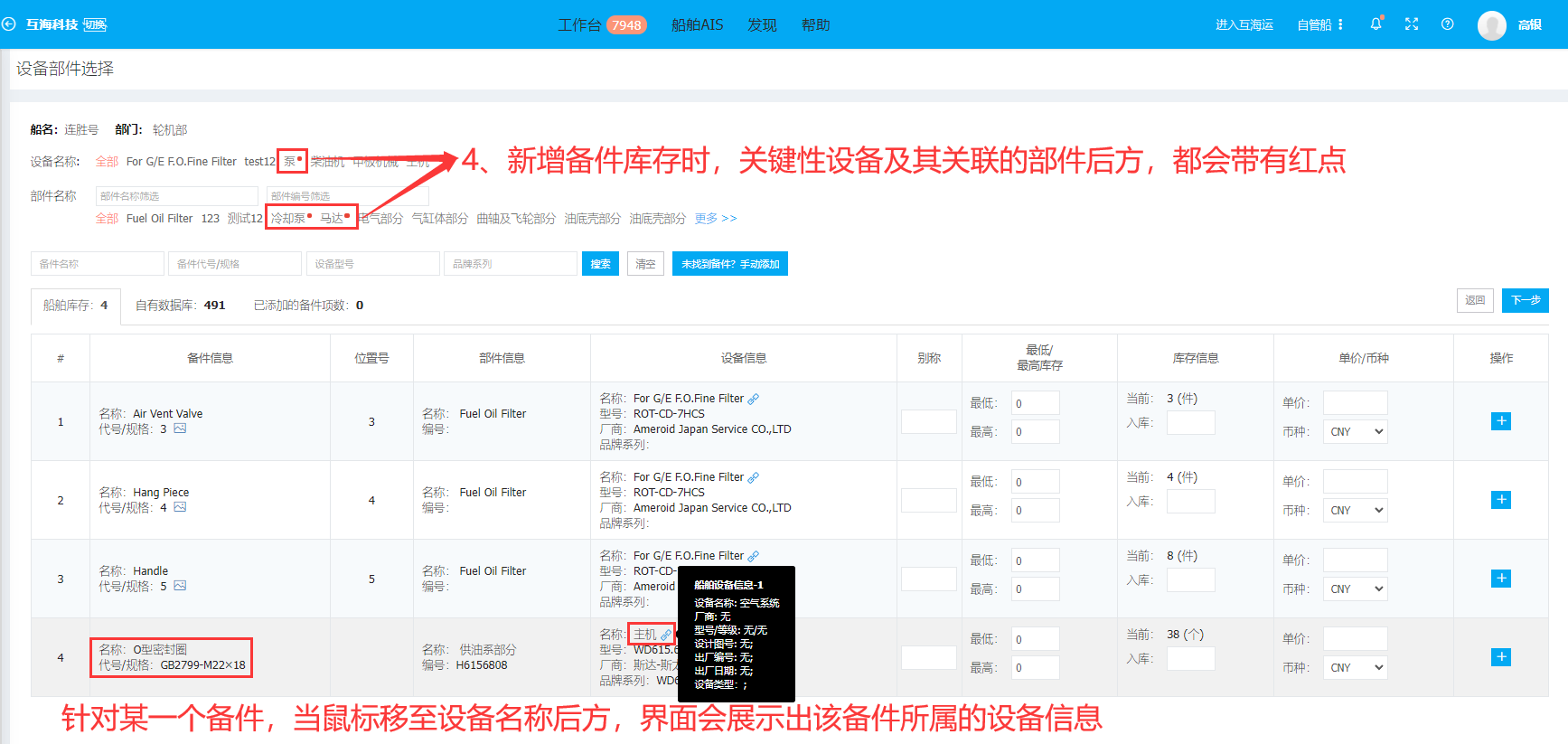Click 最低 stock field for Air Vent Valve
The image size is (1568, 744).
(x=1035, y=403)
